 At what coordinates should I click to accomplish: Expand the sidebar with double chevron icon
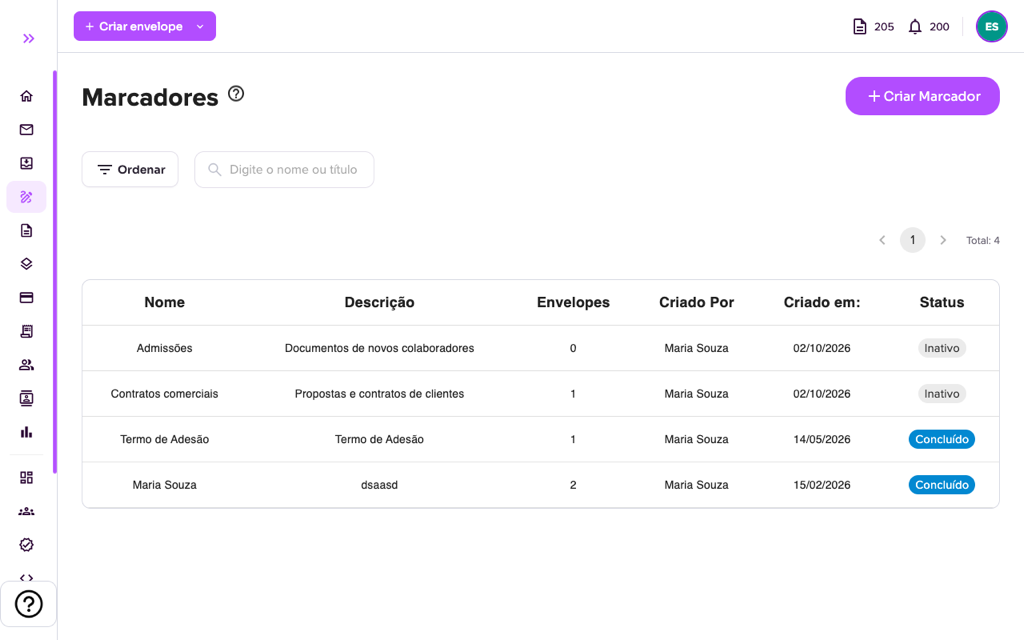click(28, 39)
